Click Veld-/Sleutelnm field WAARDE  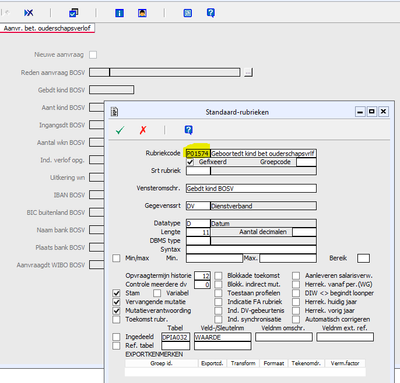[223, 337]
